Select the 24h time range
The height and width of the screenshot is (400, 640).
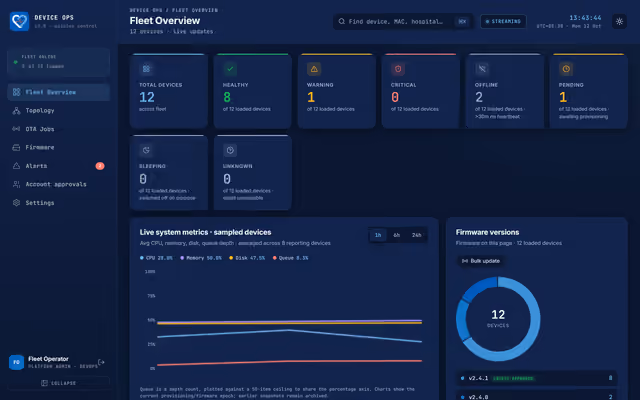click(416, 235)
